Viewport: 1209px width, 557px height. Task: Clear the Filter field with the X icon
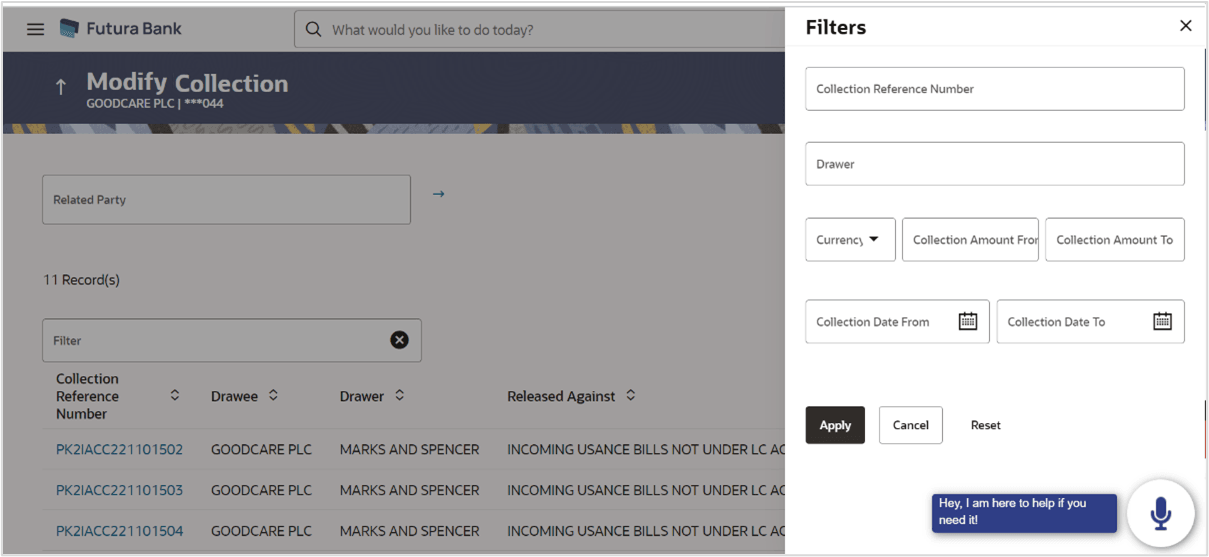coord(399,340)
